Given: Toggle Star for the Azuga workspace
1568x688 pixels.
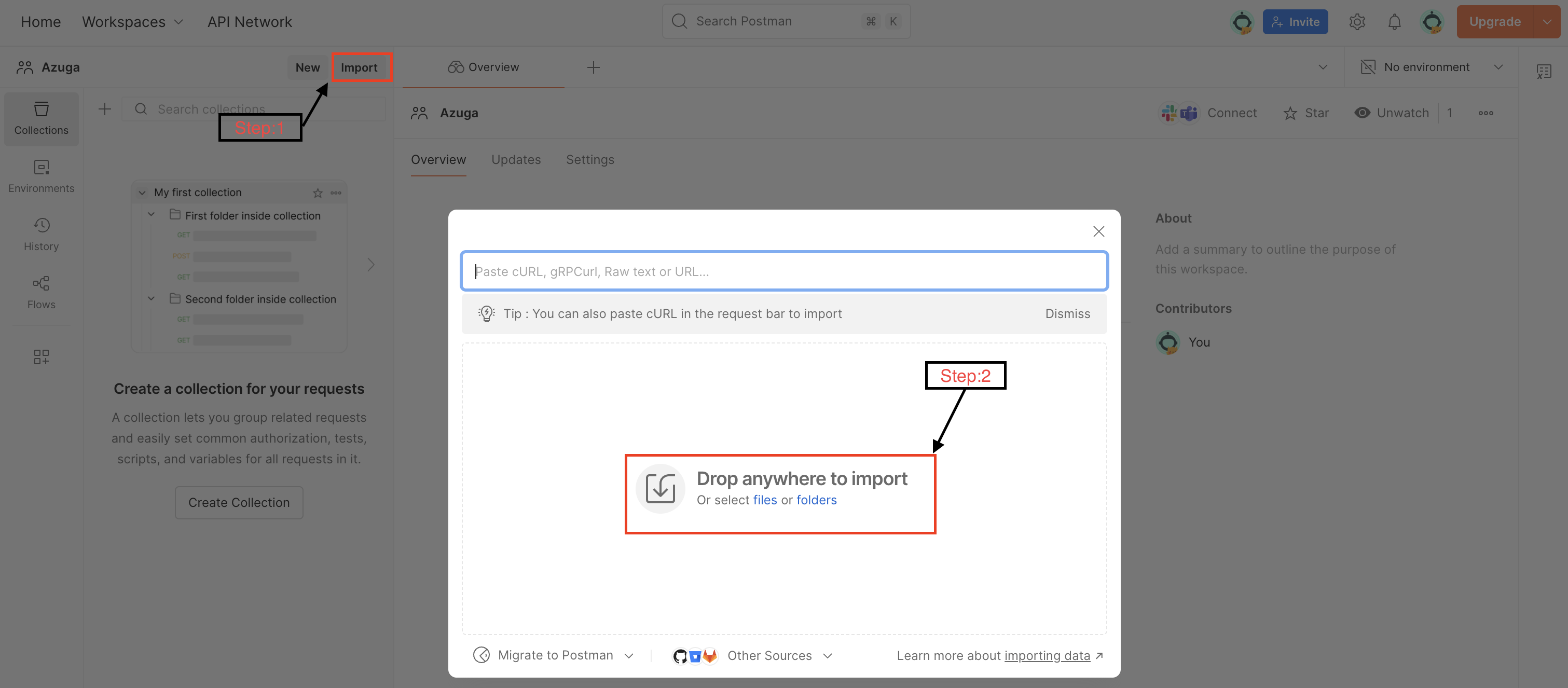Looking at the screenshot, I should pyautogui.click(x=1305, y=113).
